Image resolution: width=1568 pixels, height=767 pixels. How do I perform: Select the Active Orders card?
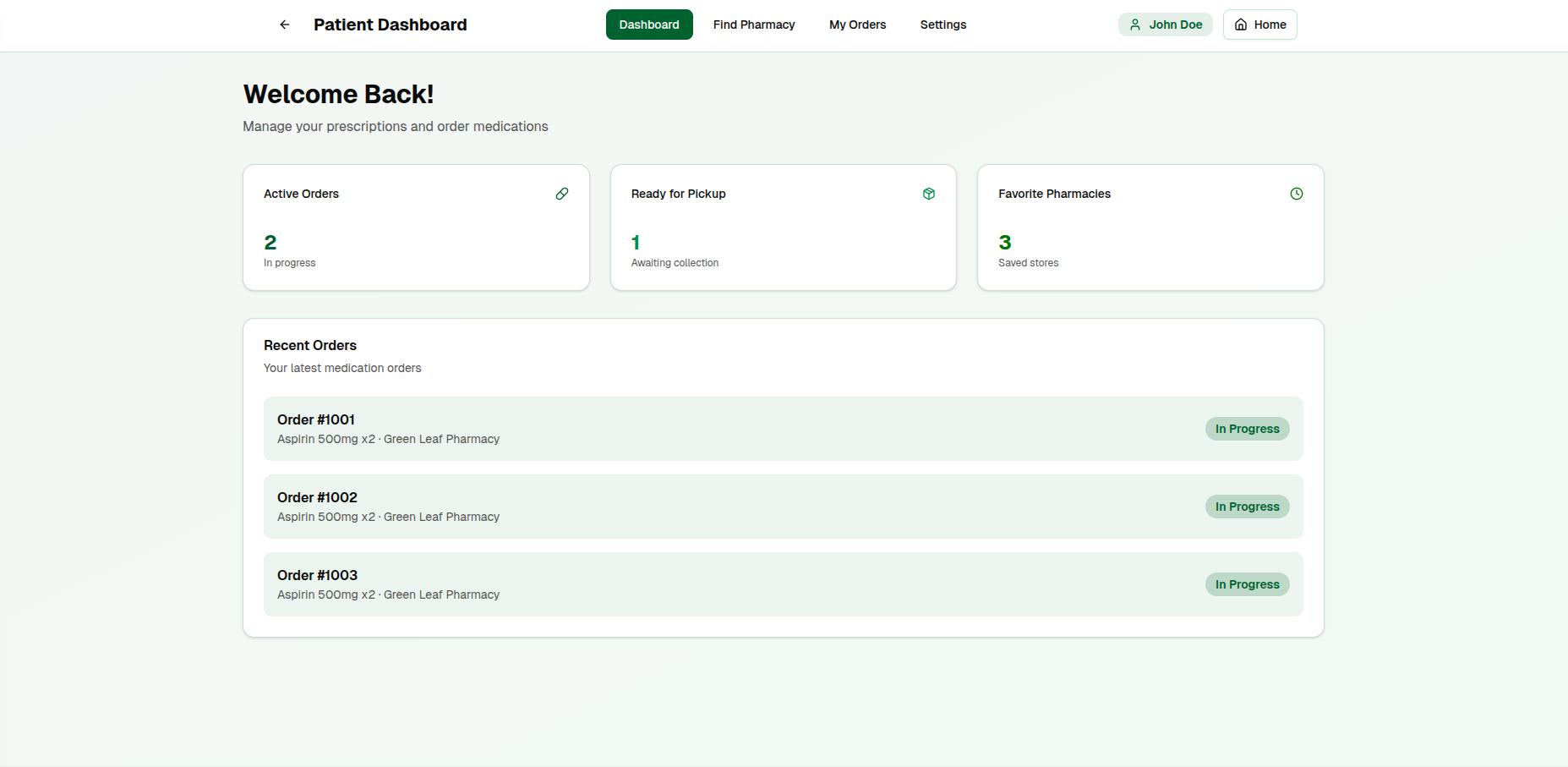tap(416, 227)
